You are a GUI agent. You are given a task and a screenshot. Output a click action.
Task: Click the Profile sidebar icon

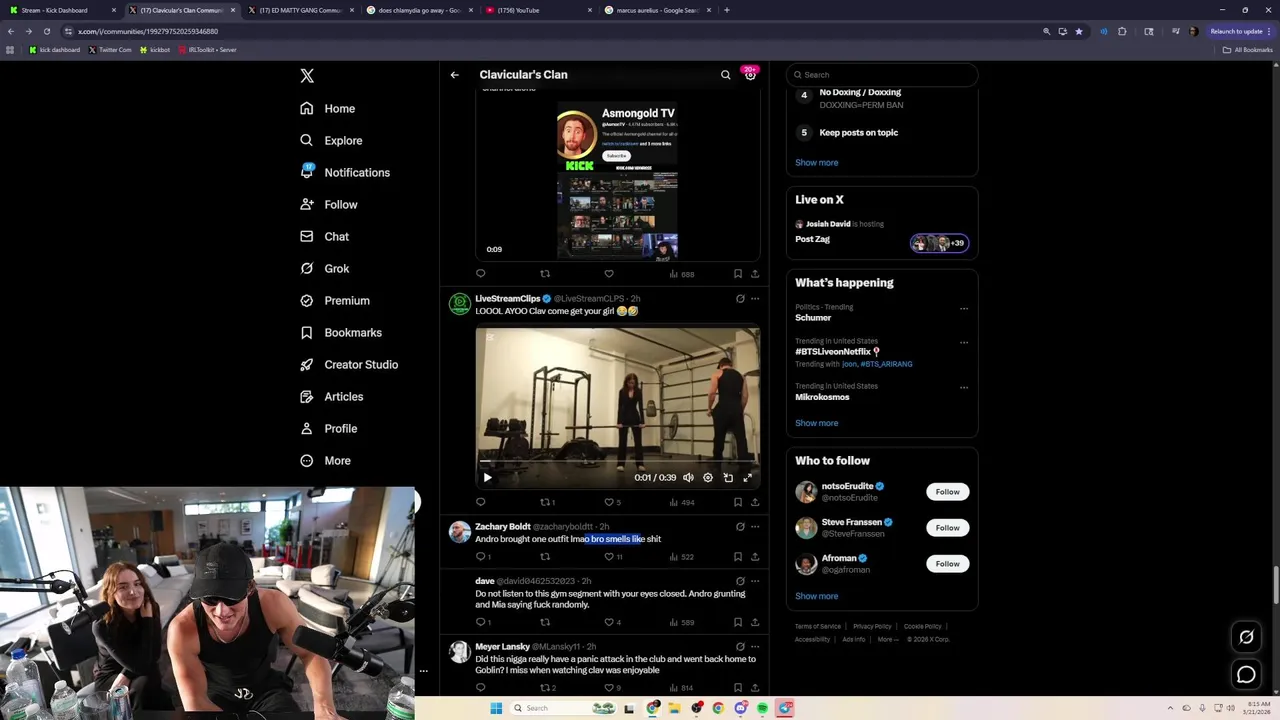click(x=306, y=429)
